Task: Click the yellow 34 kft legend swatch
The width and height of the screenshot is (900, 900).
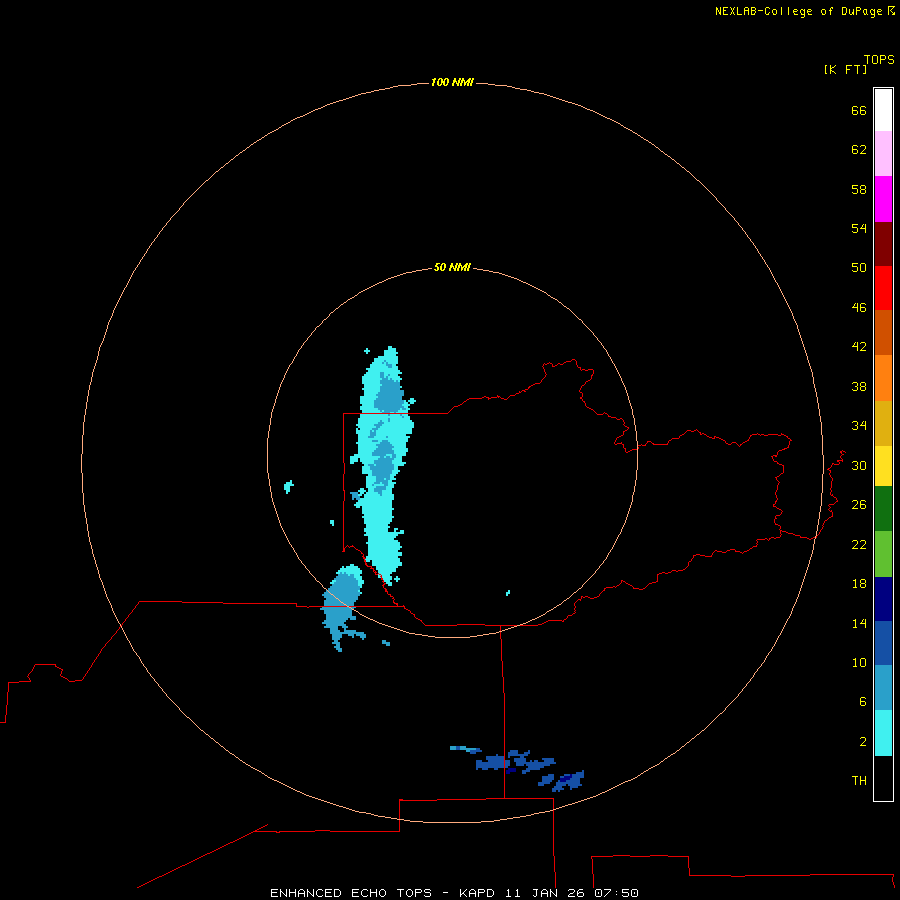Action: (x=883, y=466)
